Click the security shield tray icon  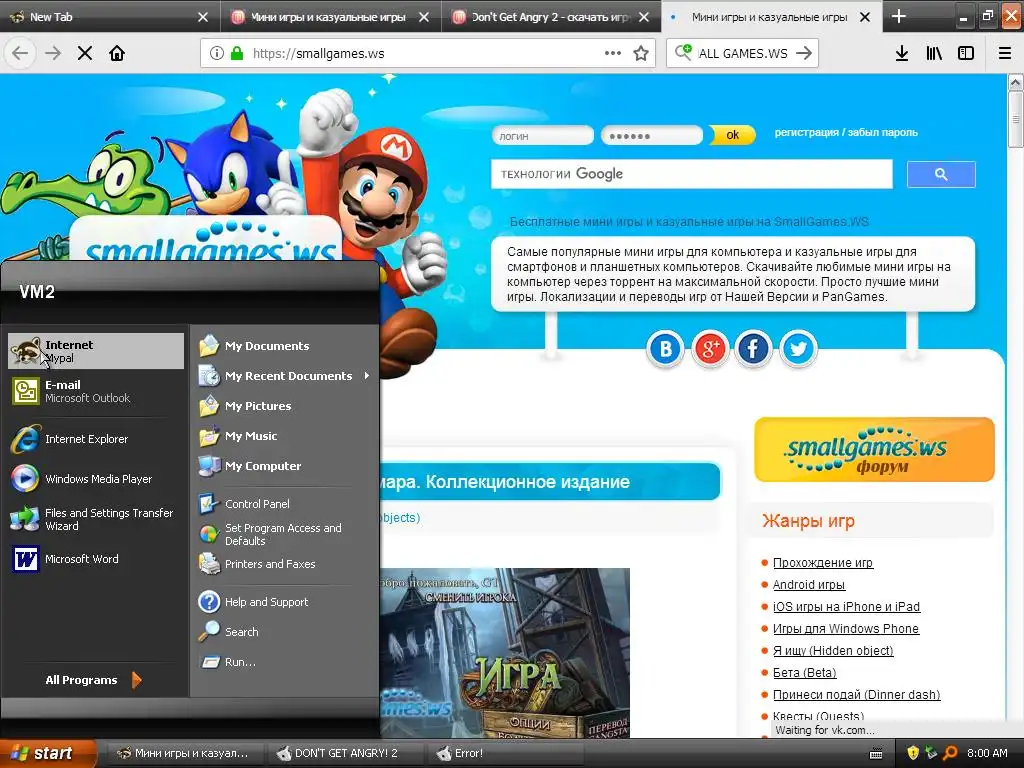pyautogui.click(x=913, y=753)
